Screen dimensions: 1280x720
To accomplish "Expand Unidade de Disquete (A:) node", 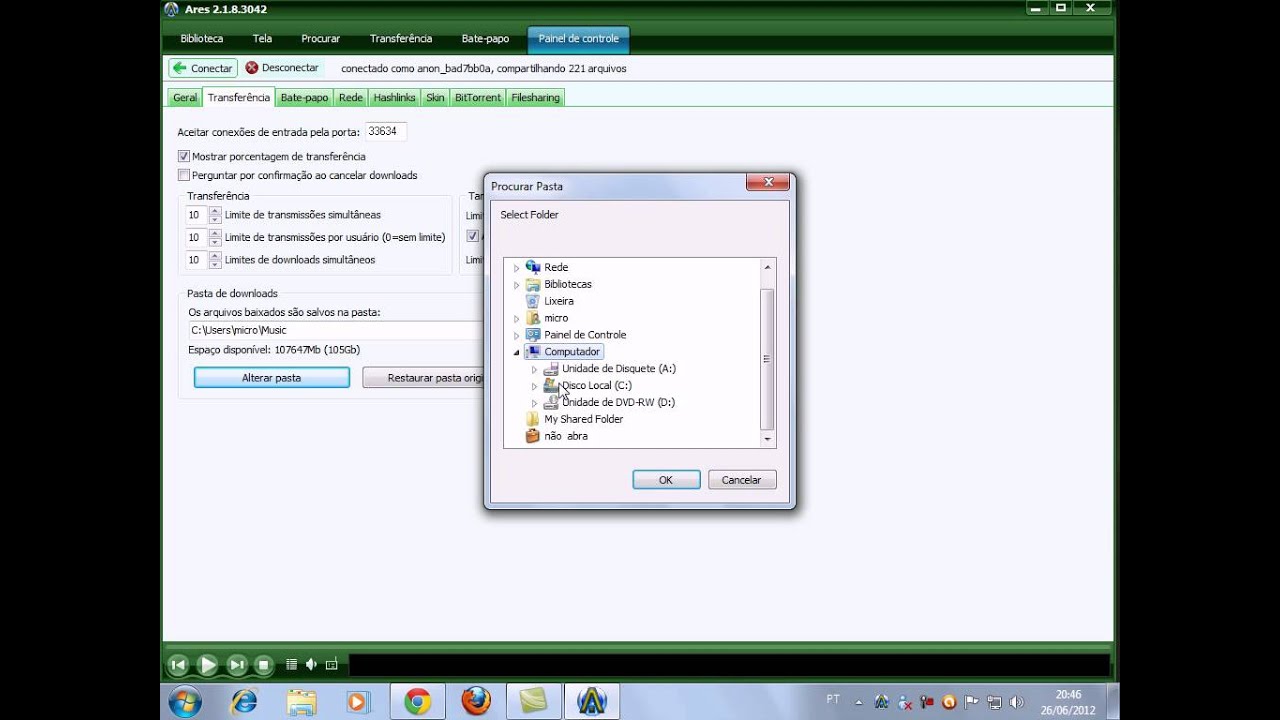I will pos(534,370).
